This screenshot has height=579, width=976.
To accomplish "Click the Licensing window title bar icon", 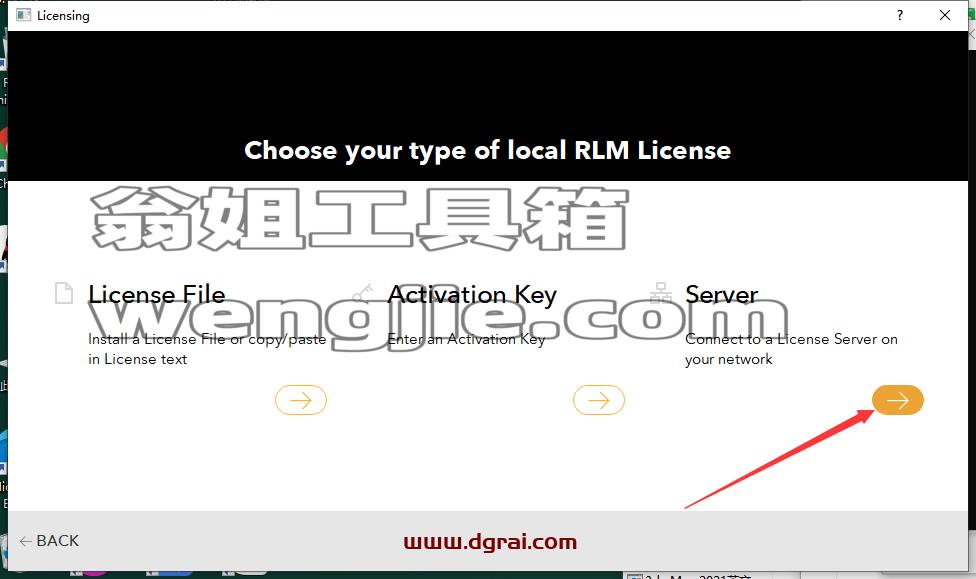I will 24,15.
